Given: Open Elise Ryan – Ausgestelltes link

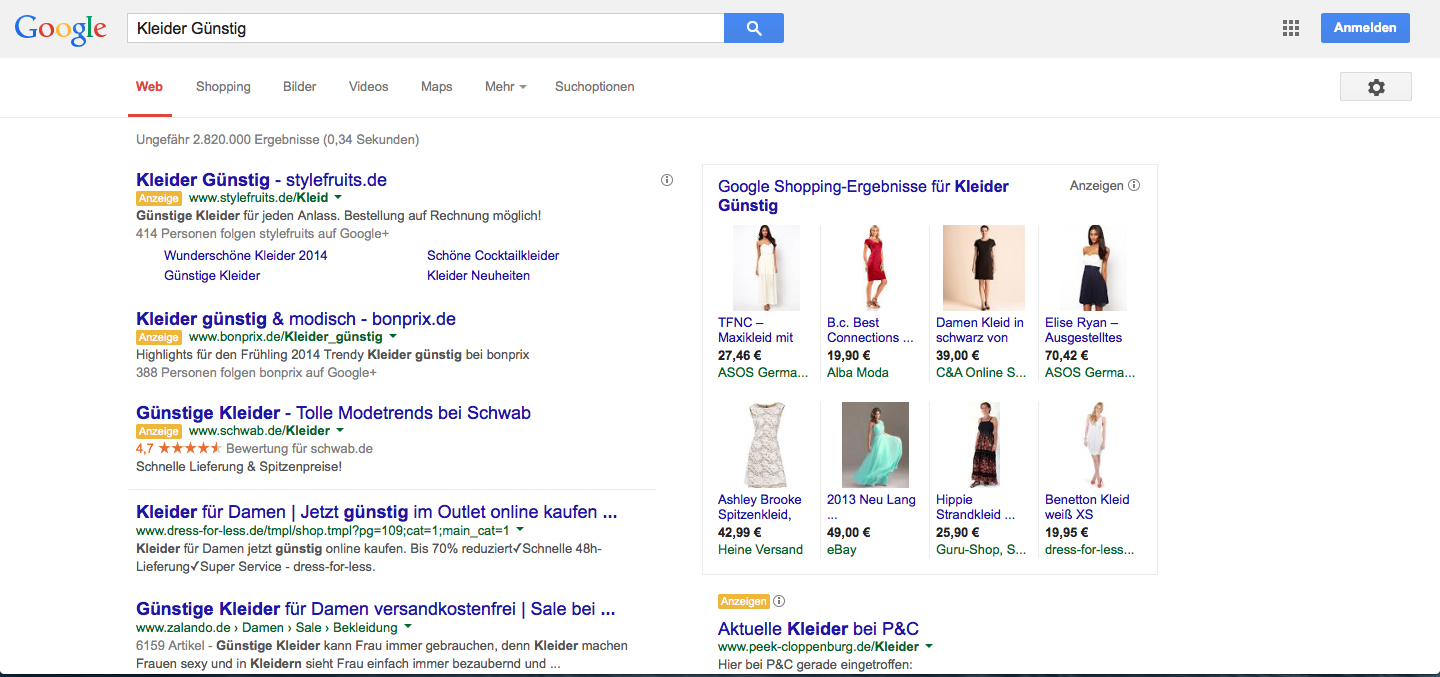Looking at the screenshot, I should click(x=1084, y=330).
